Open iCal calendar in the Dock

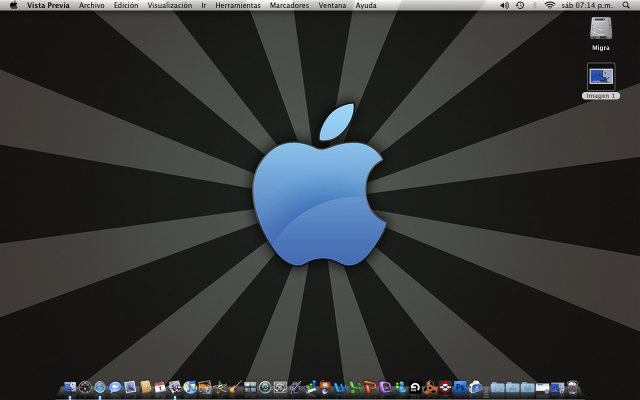pyautogui.click(x=160, y=387)
